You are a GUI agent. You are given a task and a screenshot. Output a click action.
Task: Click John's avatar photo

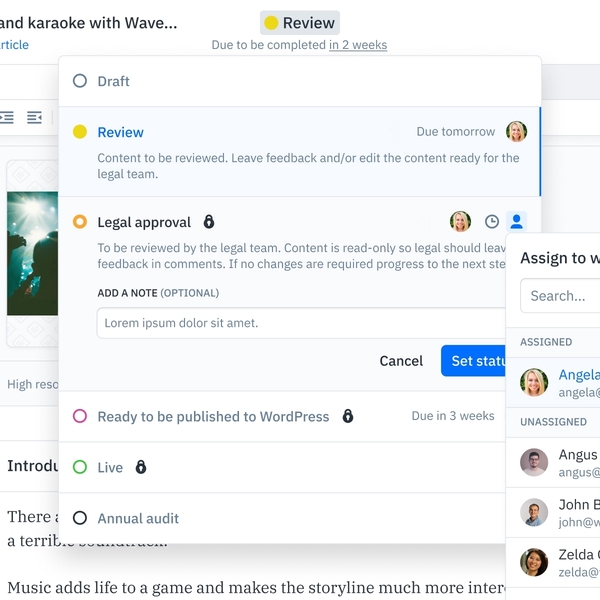point(534,512)
